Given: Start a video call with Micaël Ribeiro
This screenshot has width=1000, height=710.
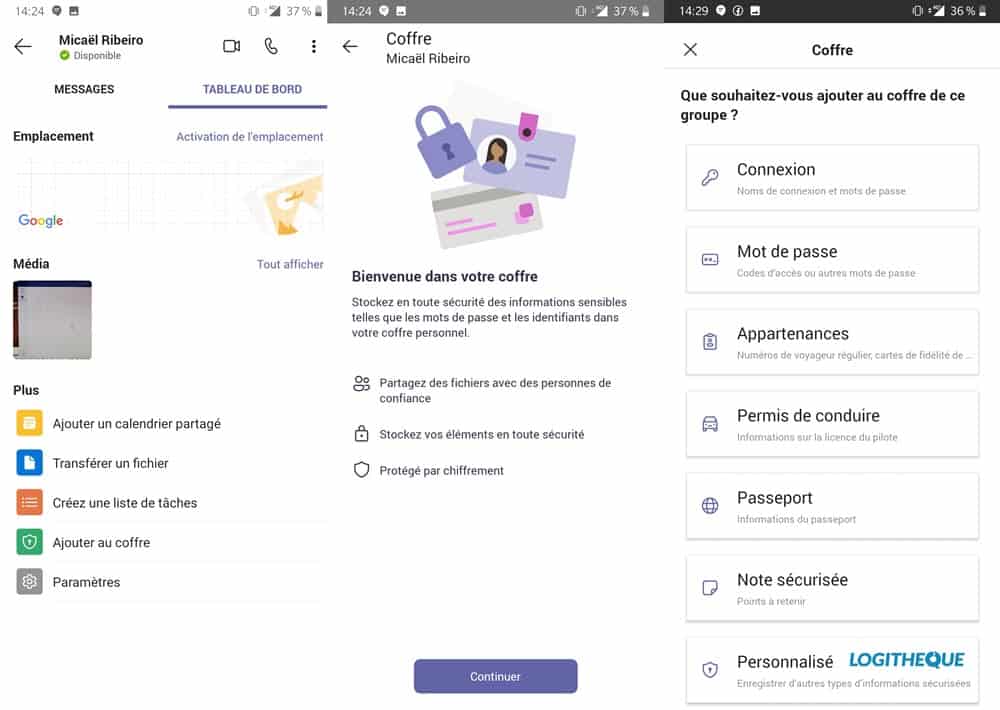Looking at the screenshot, I should 232,46.
